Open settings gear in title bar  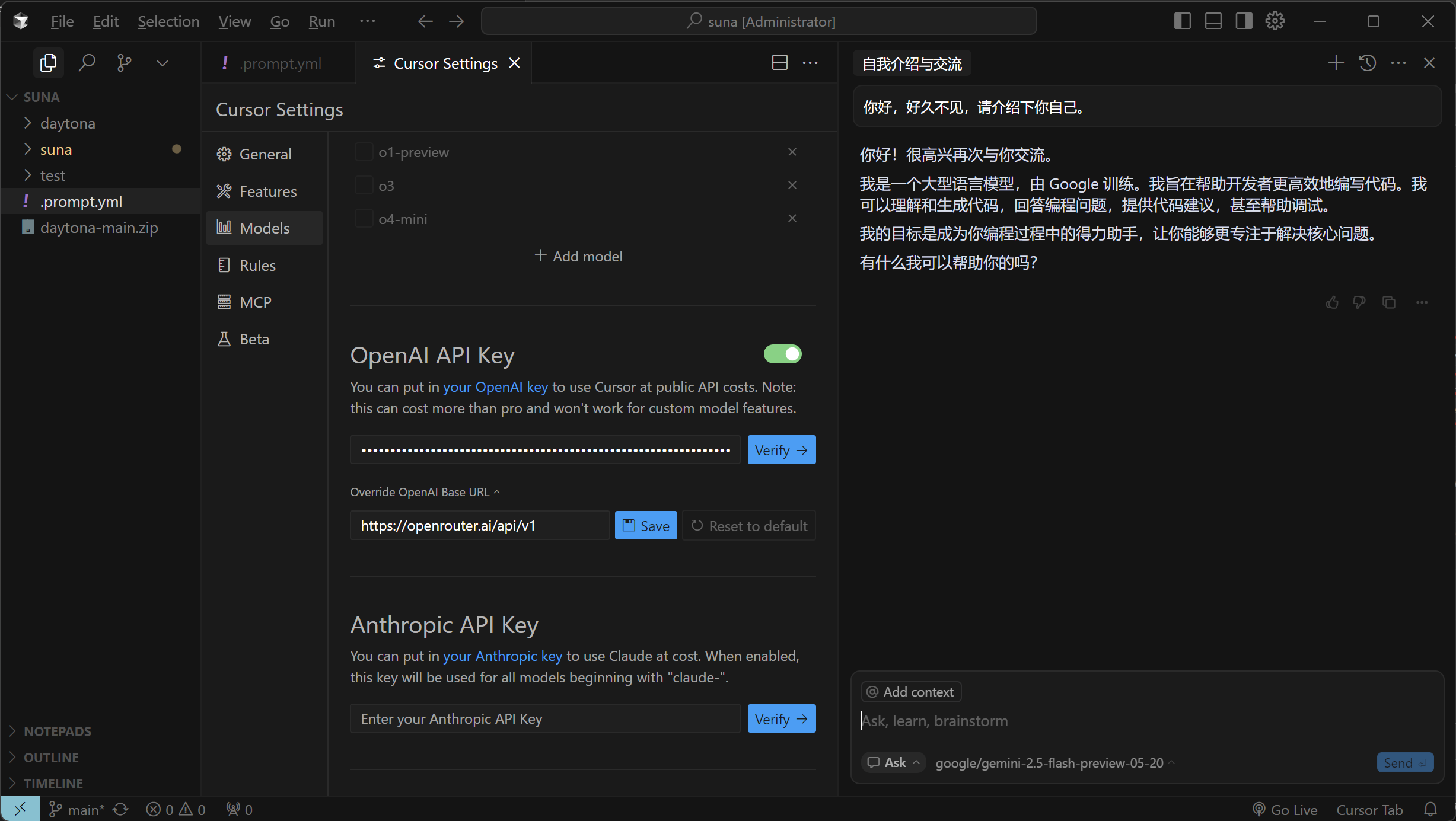(x=1275, y=21)
